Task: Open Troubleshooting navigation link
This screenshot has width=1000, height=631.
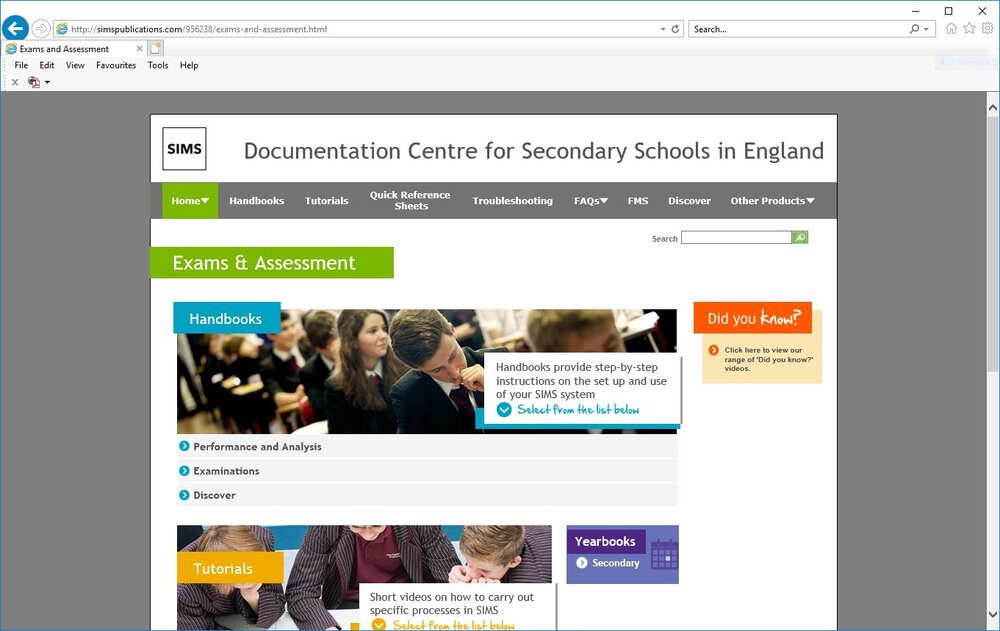Action: 512,200
